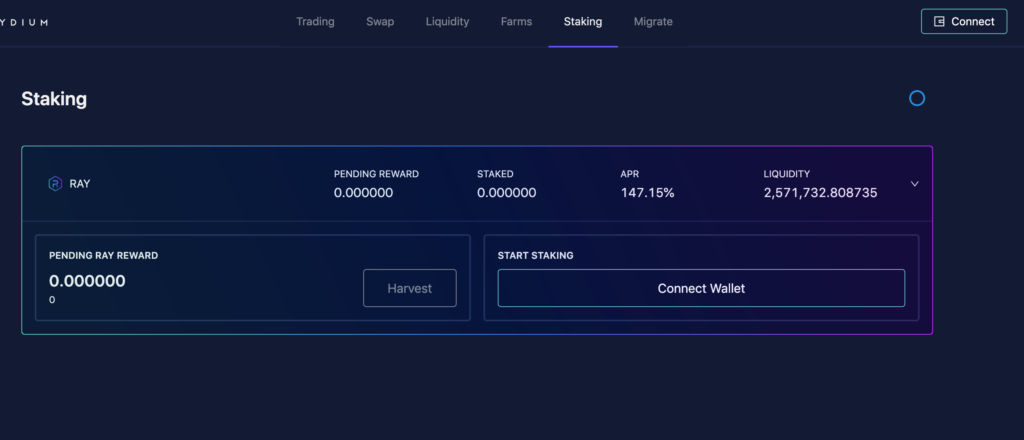Open the Farms tab

click(x=516, y=22)
